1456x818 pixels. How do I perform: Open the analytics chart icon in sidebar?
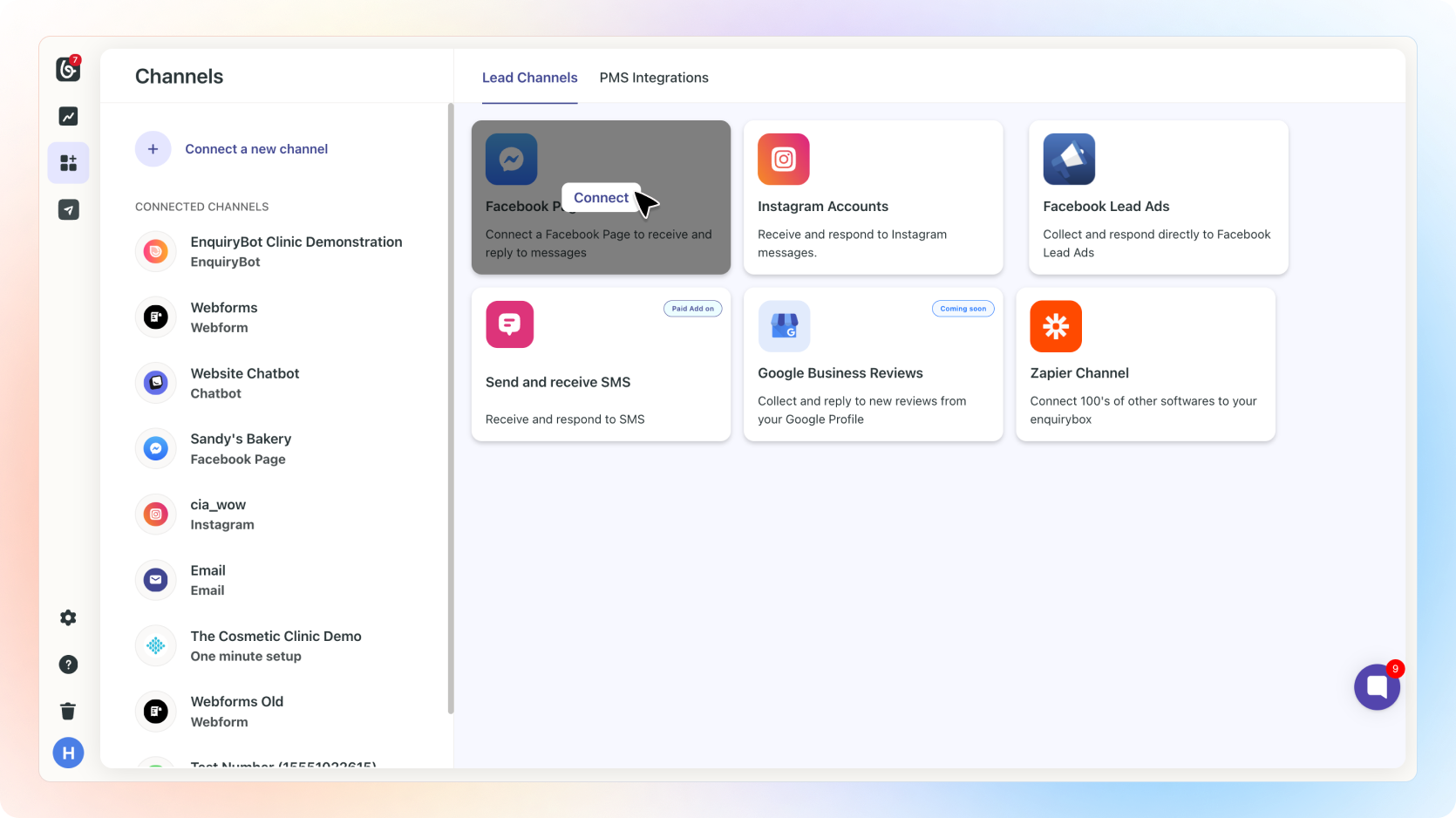point(68,116)
